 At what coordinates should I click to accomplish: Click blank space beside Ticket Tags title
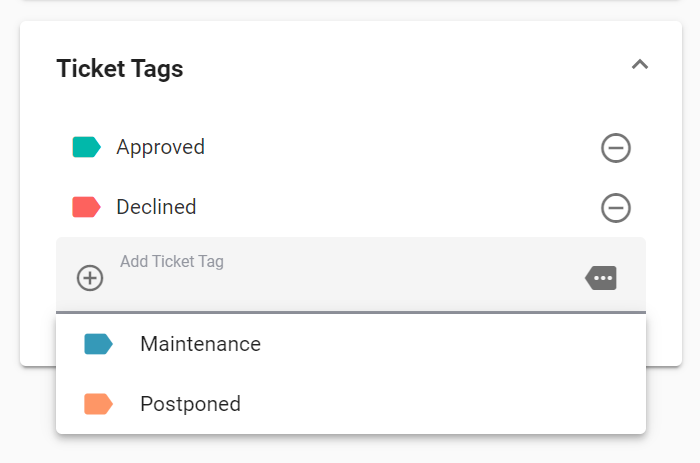(x=402, y=69)
